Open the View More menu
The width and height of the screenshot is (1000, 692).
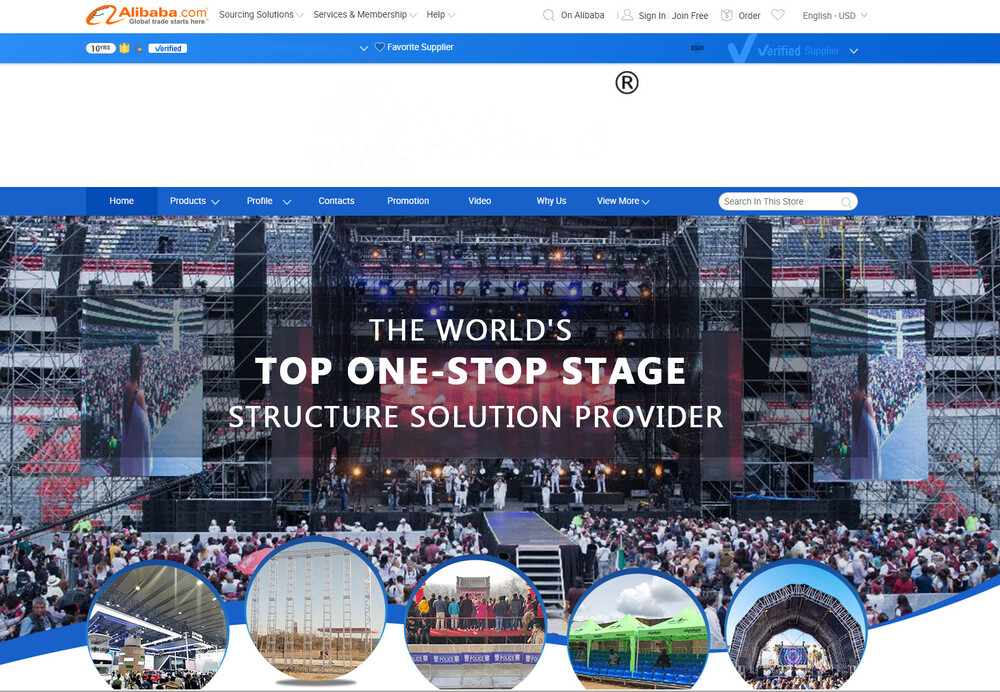623,201
